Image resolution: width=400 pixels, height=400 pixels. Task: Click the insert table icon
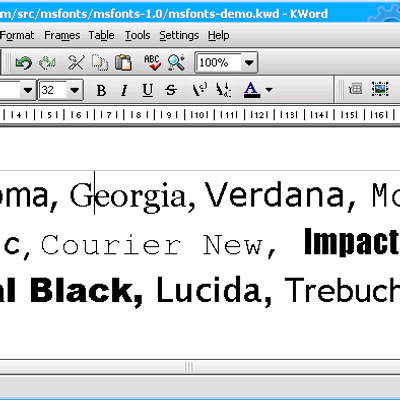355,89
